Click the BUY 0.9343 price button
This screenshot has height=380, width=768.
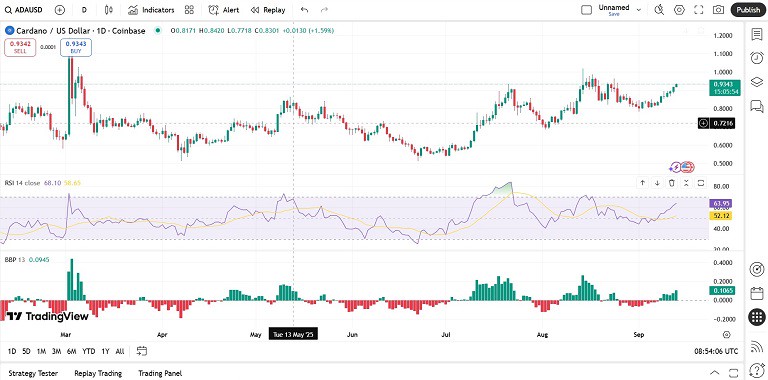[x=76, y=48]
